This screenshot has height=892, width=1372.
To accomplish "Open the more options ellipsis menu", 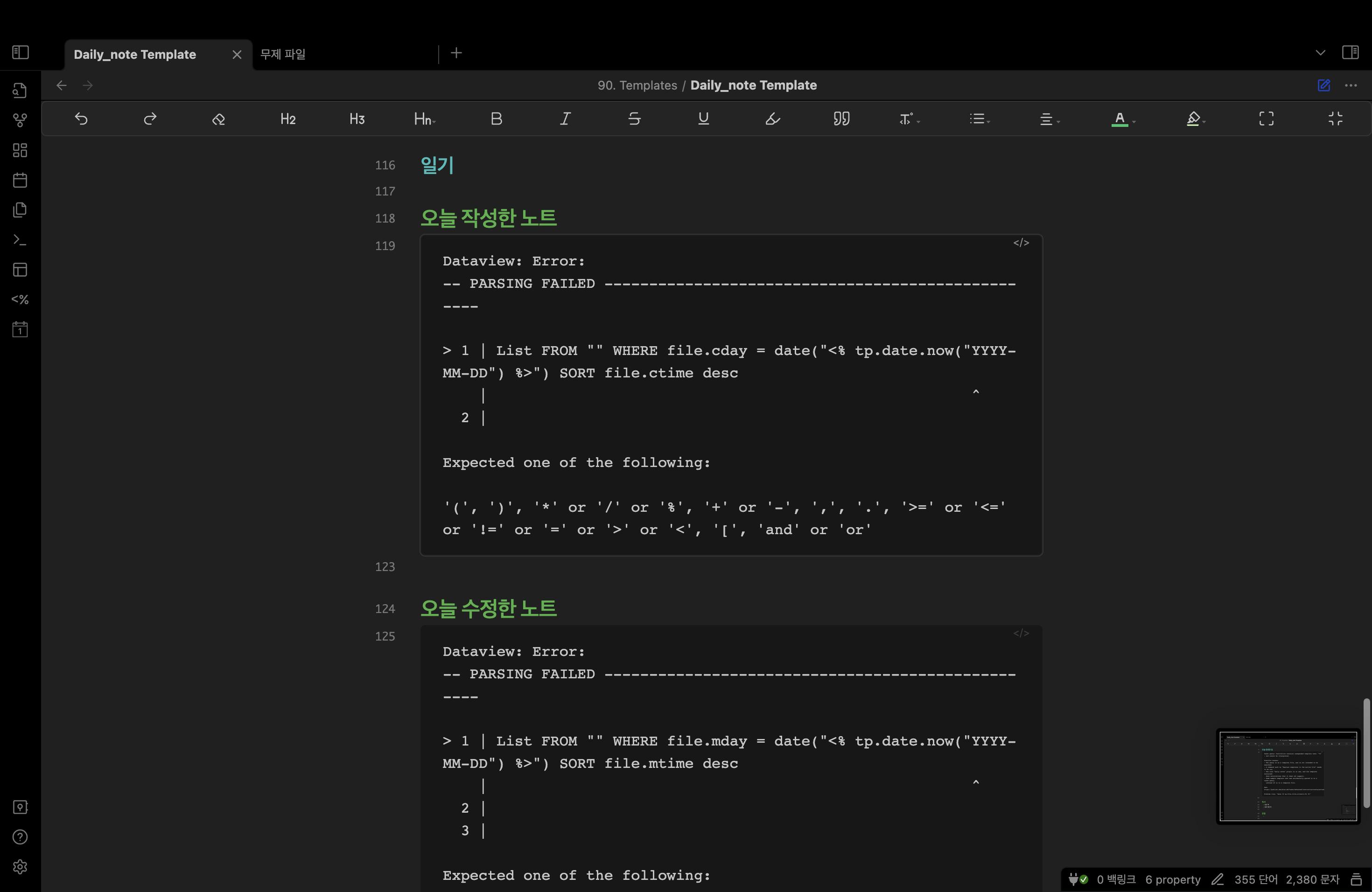I will tap(1351, 85).
